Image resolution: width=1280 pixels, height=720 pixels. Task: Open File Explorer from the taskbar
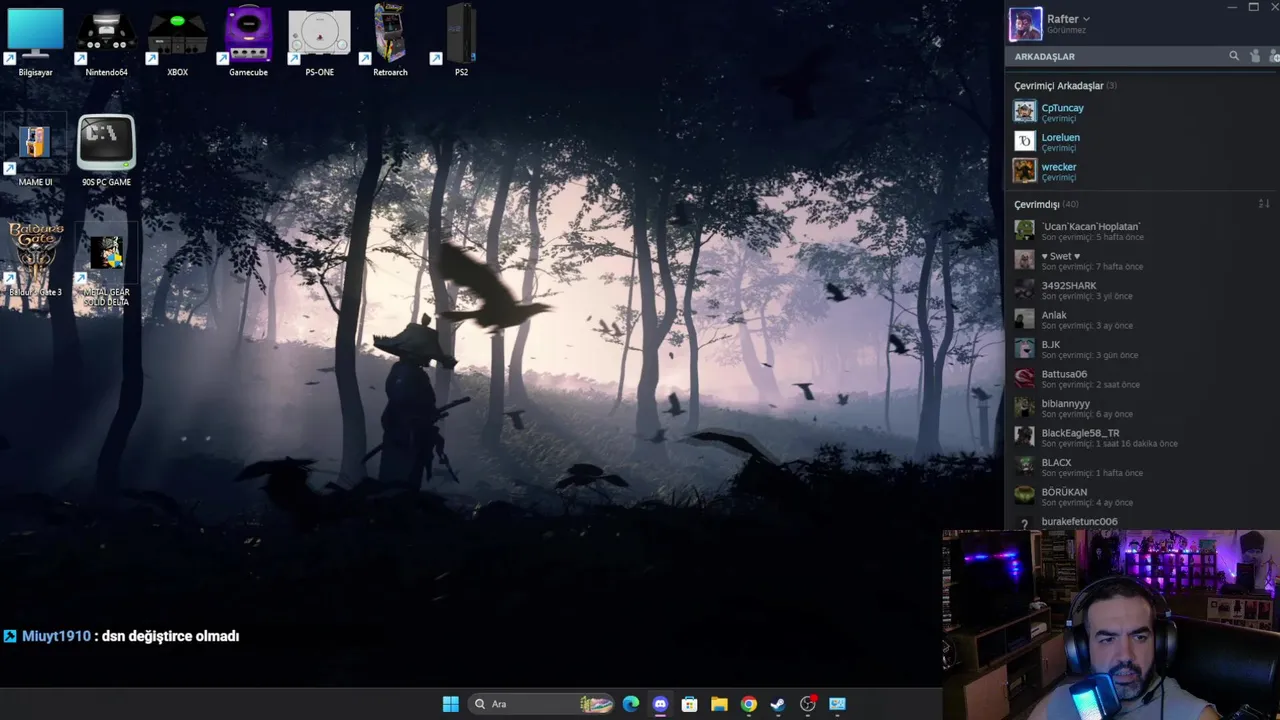[719, 704]
